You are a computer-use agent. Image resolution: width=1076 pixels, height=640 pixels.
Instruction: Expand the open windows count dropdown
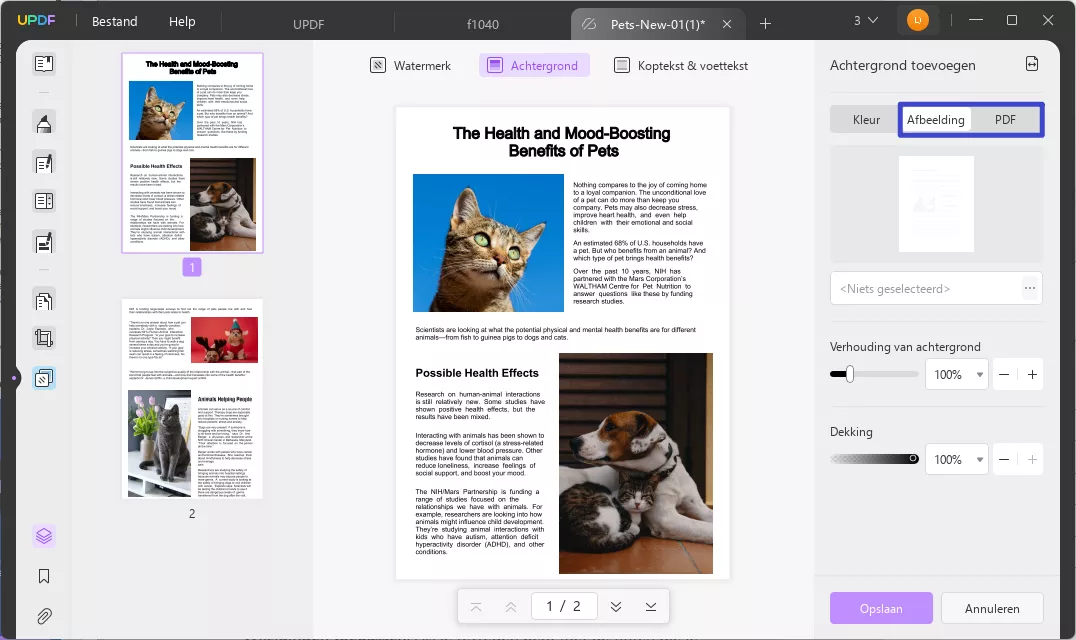[865, 21]
